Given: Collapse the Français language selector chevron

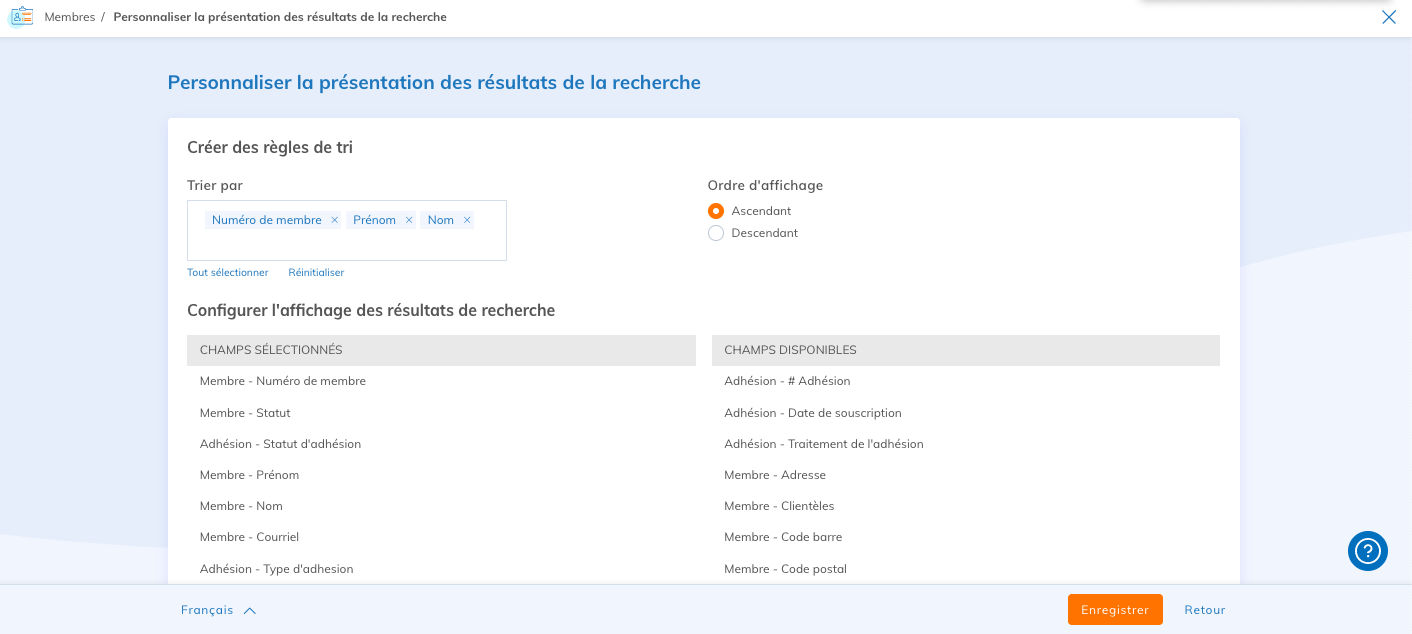Looking at the screenshot, I should point(248,609).
